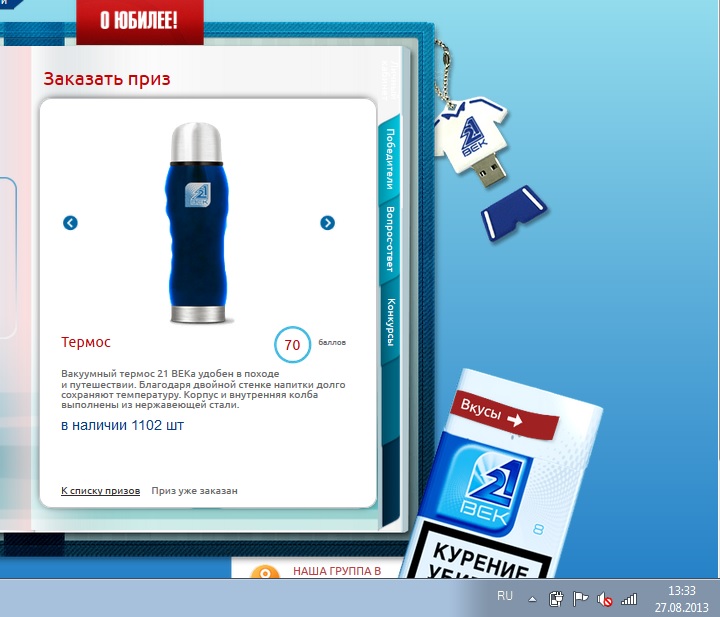Show hidden tray icons arrow
This screenshot has width=720, height=617.
(x=532, y=599)
